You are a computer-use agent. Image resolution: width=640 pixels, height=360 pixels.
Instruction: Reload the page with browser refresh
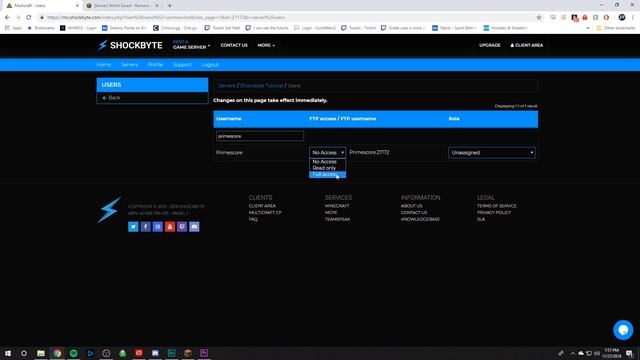click(x=28, y=18)
